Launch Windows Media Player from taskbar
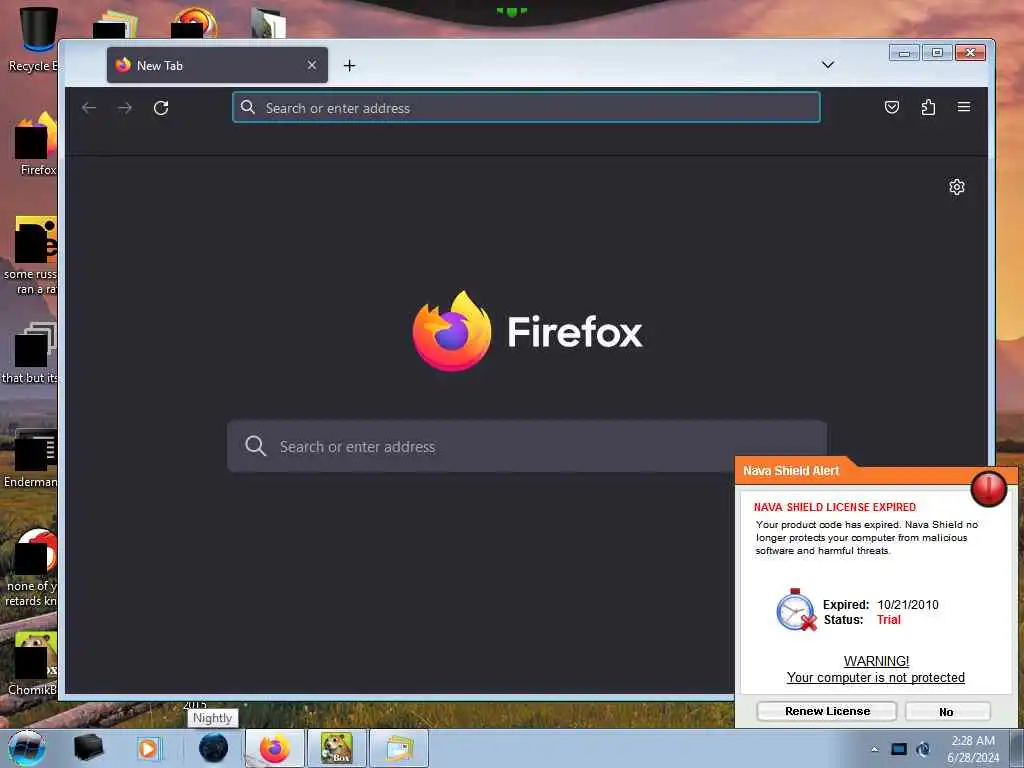Image resolution: width=1024 pixels, height=768 pixels. (x=149, y=748)
